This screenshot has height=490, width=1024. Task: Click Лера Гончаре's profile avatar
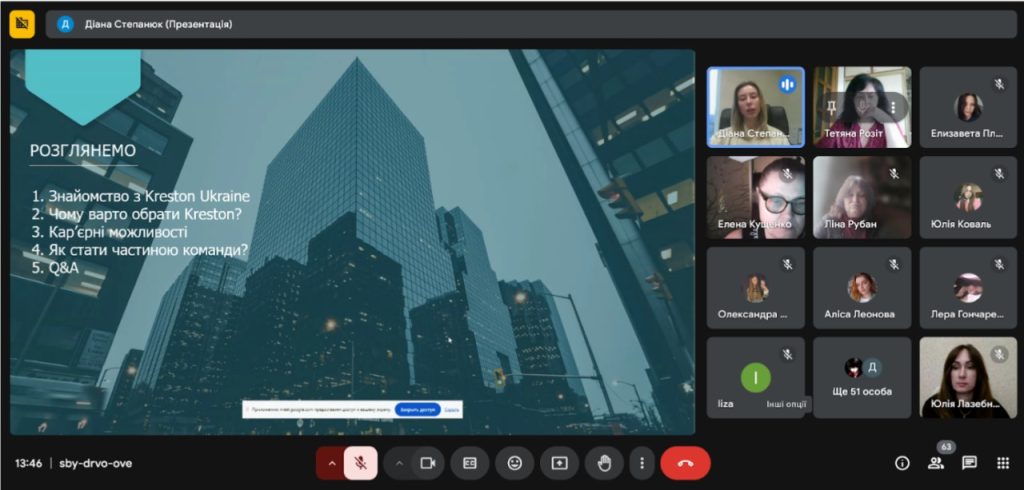968,287
